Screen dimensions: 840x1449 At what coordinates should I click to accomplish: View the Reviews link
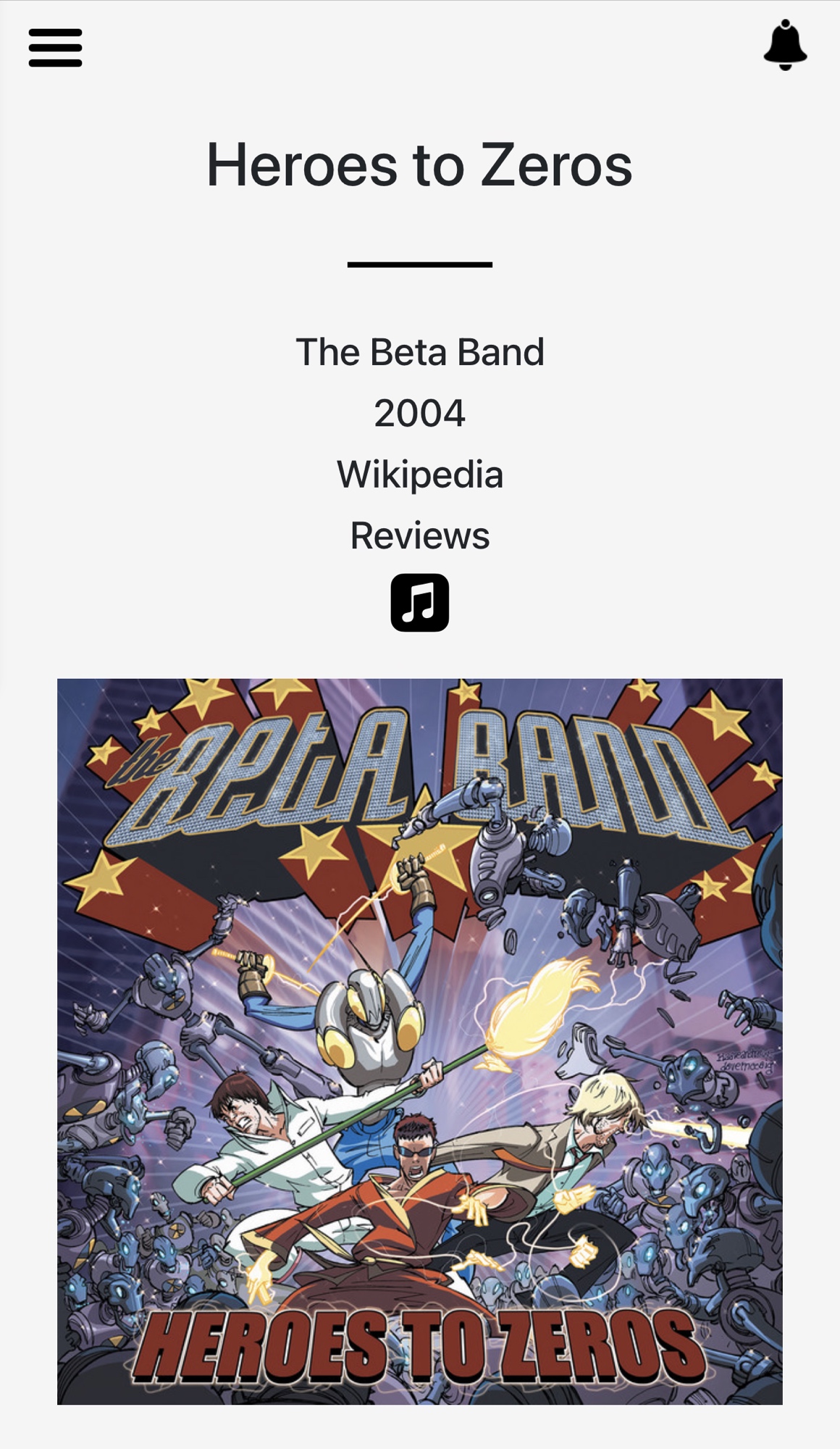(419, 535)
